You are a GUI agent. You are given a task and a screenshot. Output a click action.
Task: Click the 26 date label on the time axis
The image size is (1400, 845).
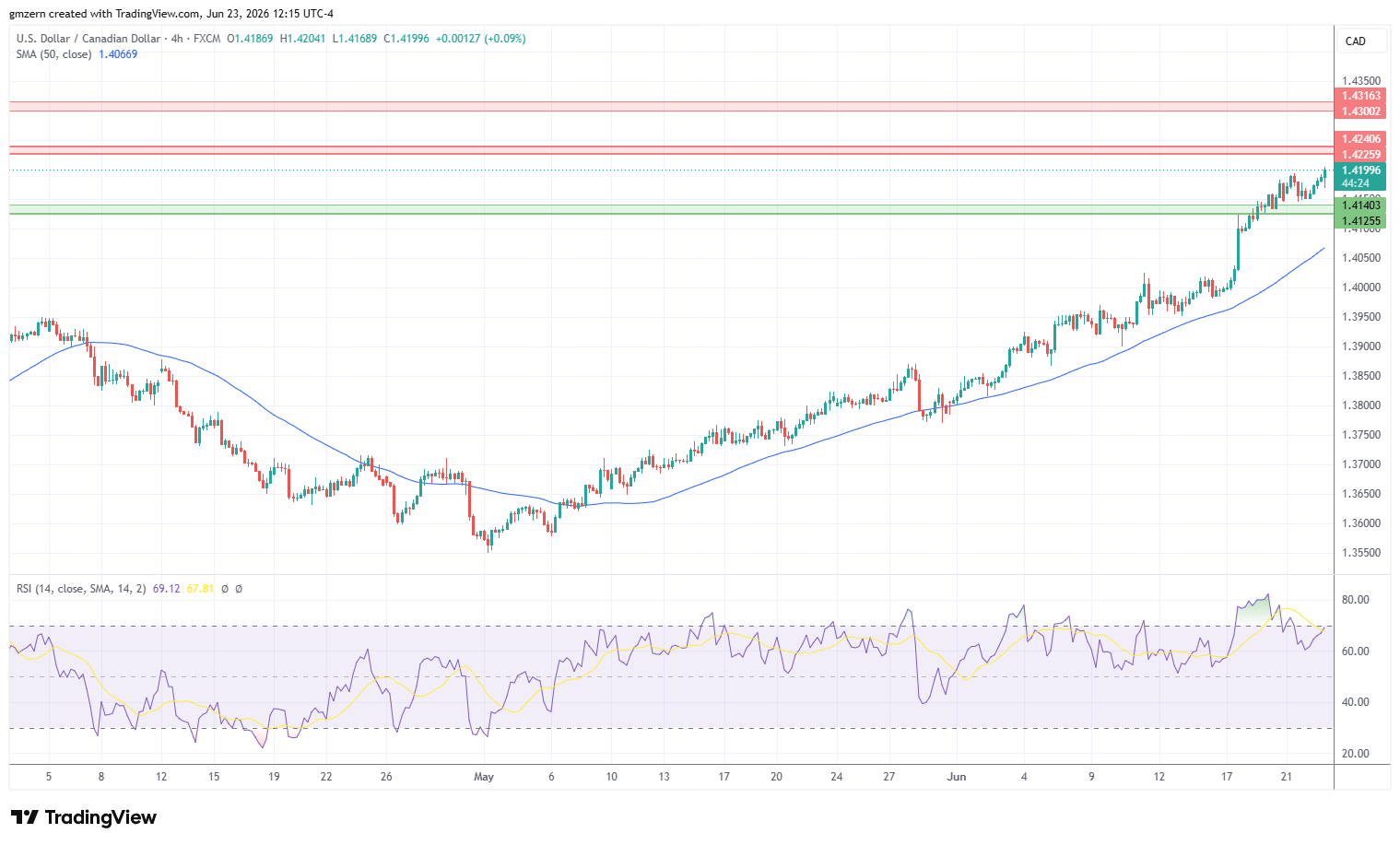(x=386, y=777)
